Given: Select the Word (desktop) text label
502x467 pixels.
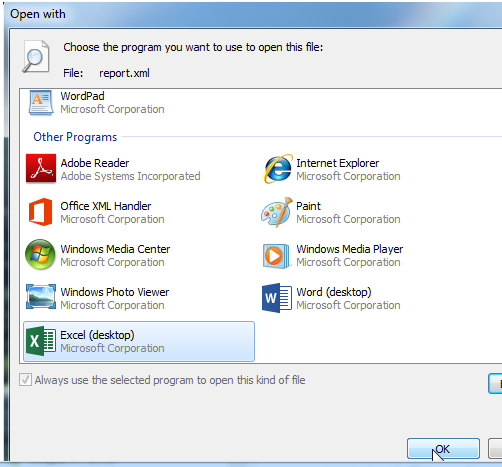Looking at the screenshot, I should [334, 292].
